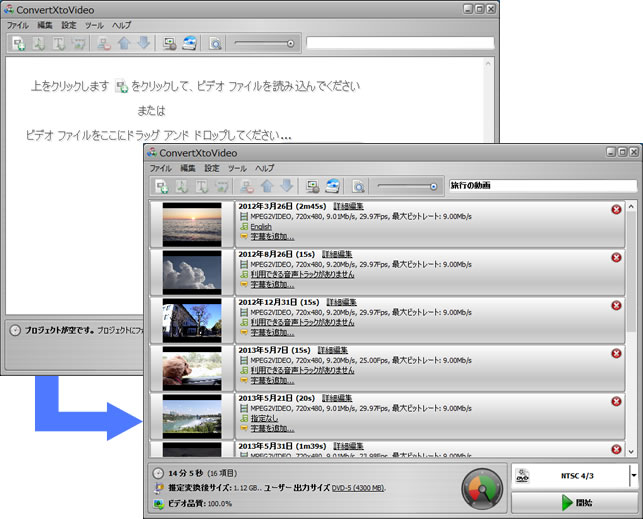Image resolution: width=643 pixels, height=519 pixels.
Task: Click clock icon beside 14分5秒
Action: [158, 473]
